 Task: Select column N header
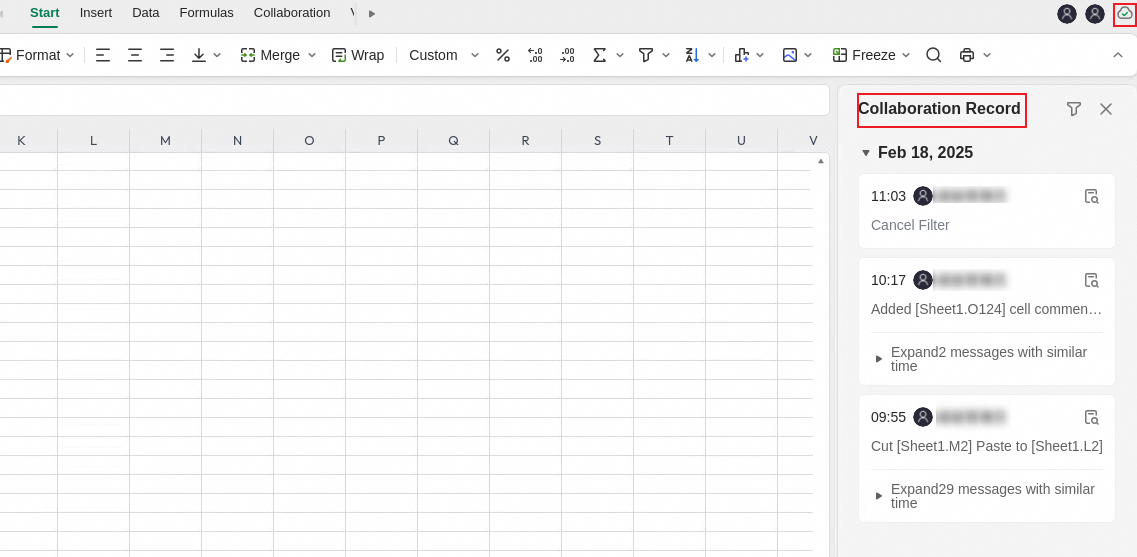[x=237, y=141]
